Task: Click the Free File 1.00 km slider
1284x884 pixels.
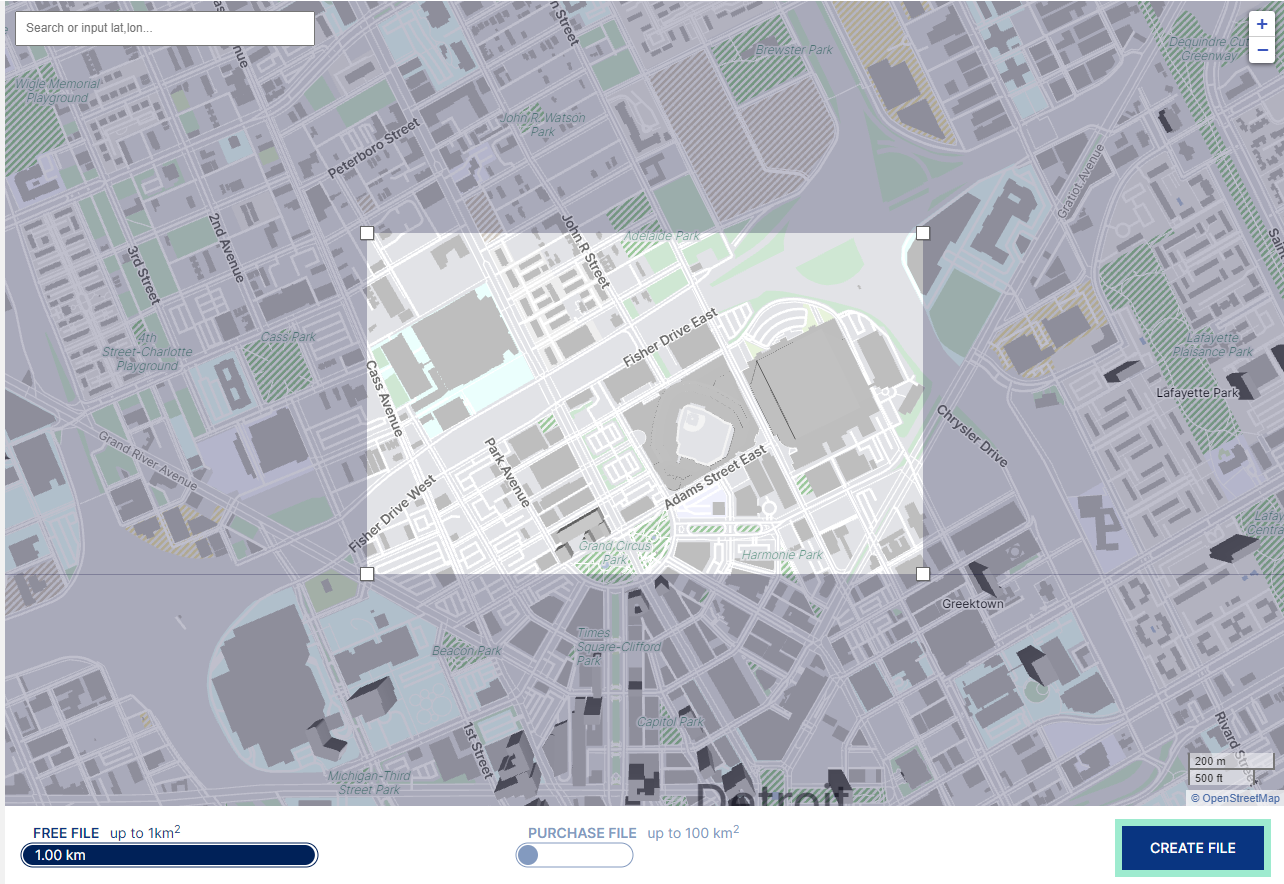Action: 169,855
